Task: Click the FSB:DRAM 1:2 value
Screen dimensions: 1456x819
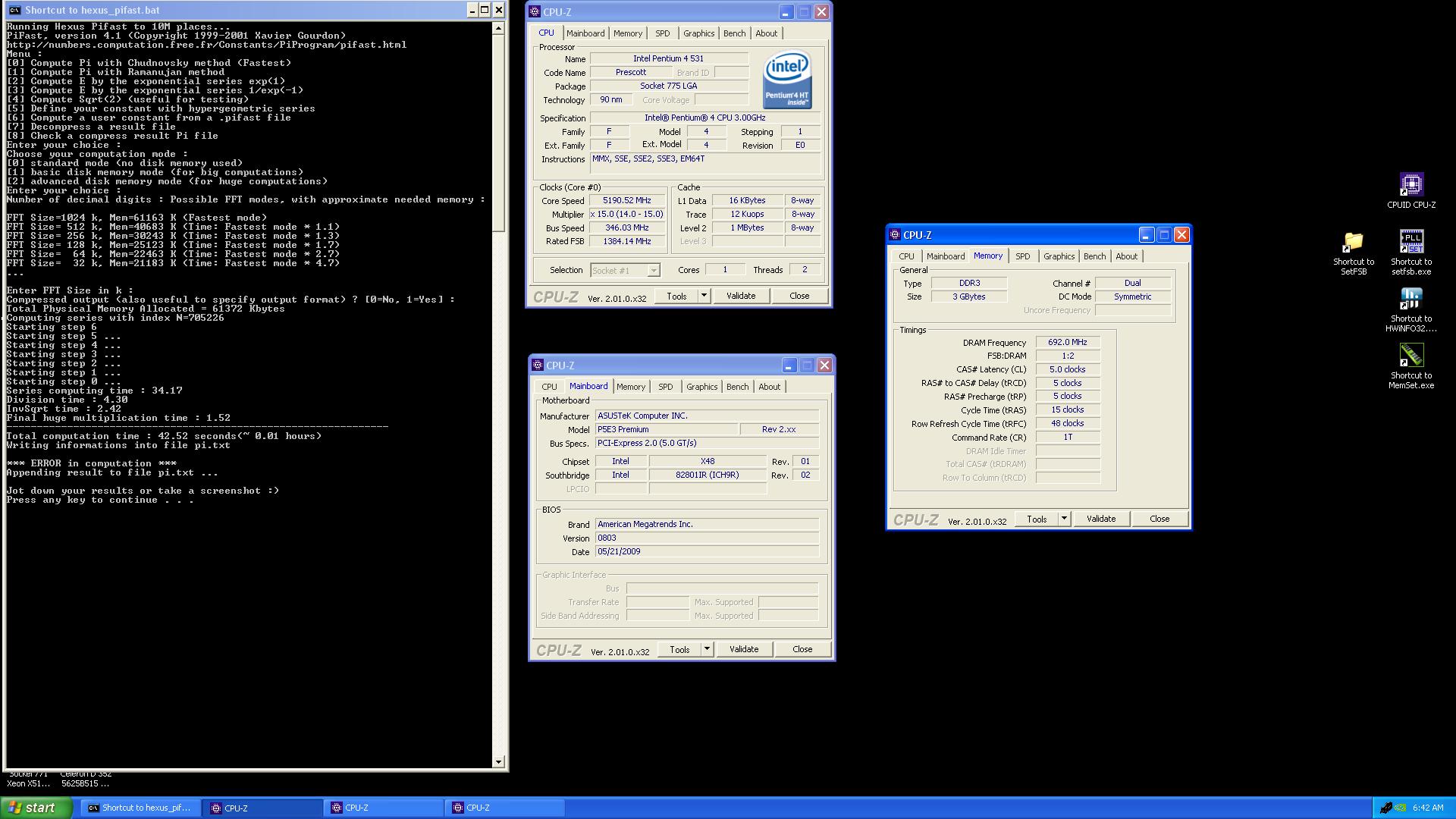Action: [1068, 356]
